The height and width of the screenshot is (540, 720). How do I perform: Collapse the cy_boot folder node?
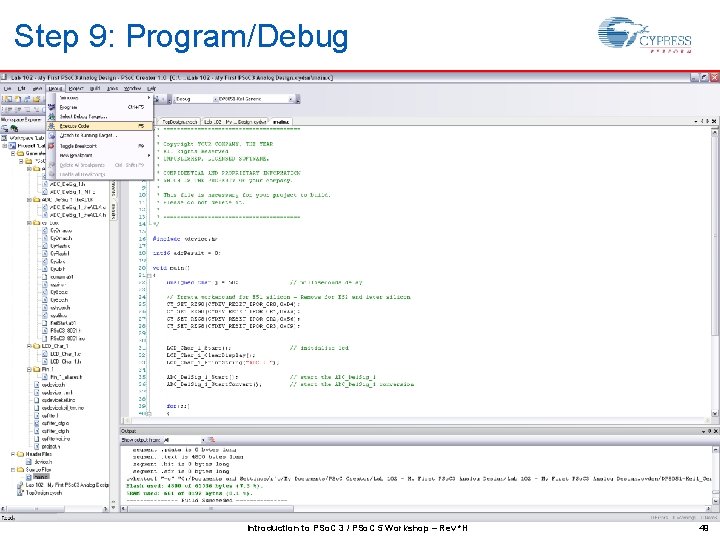click(x=29, y=223)
